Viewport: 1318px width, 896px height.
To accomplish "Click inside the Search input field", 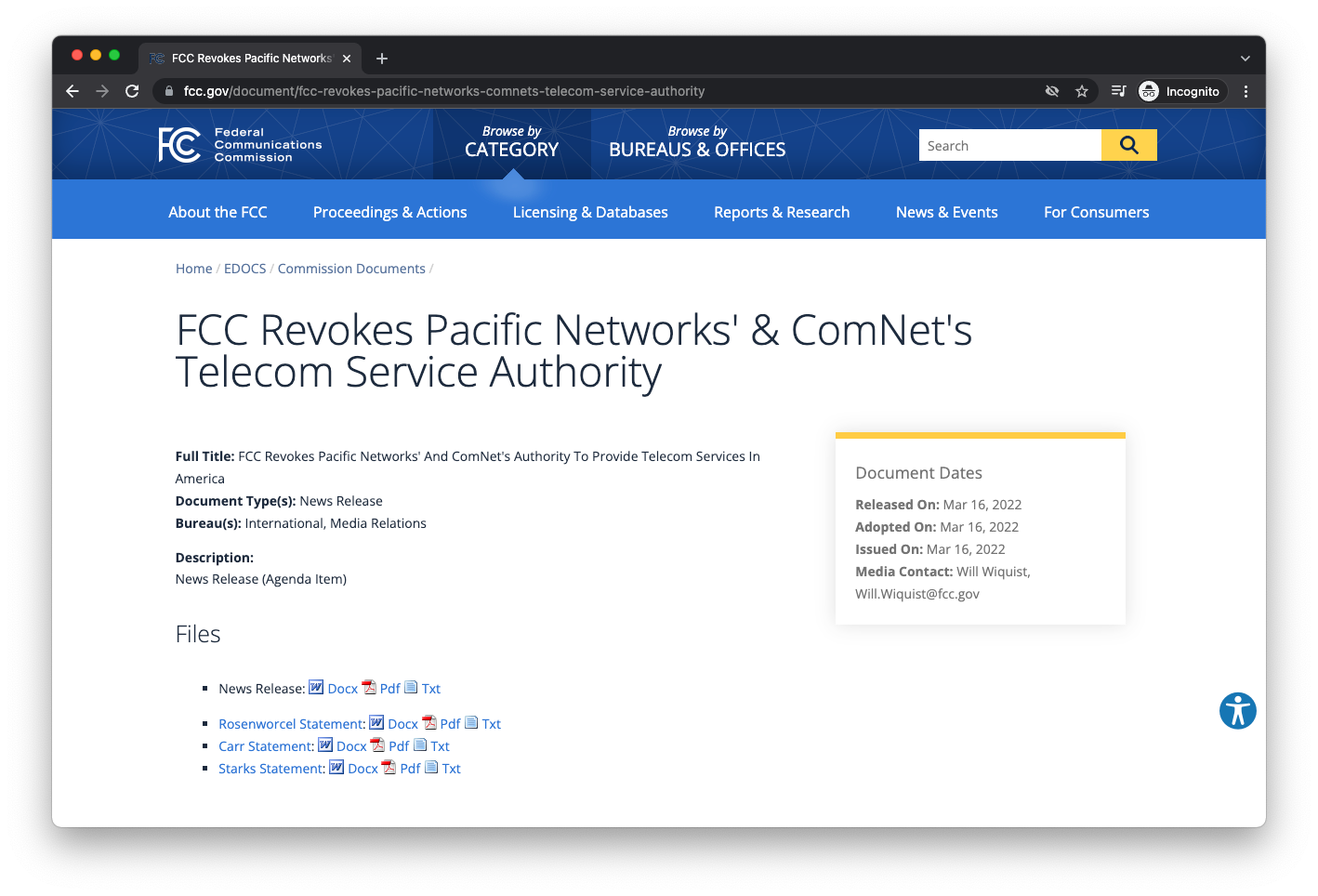I will tap(1010, 145).
